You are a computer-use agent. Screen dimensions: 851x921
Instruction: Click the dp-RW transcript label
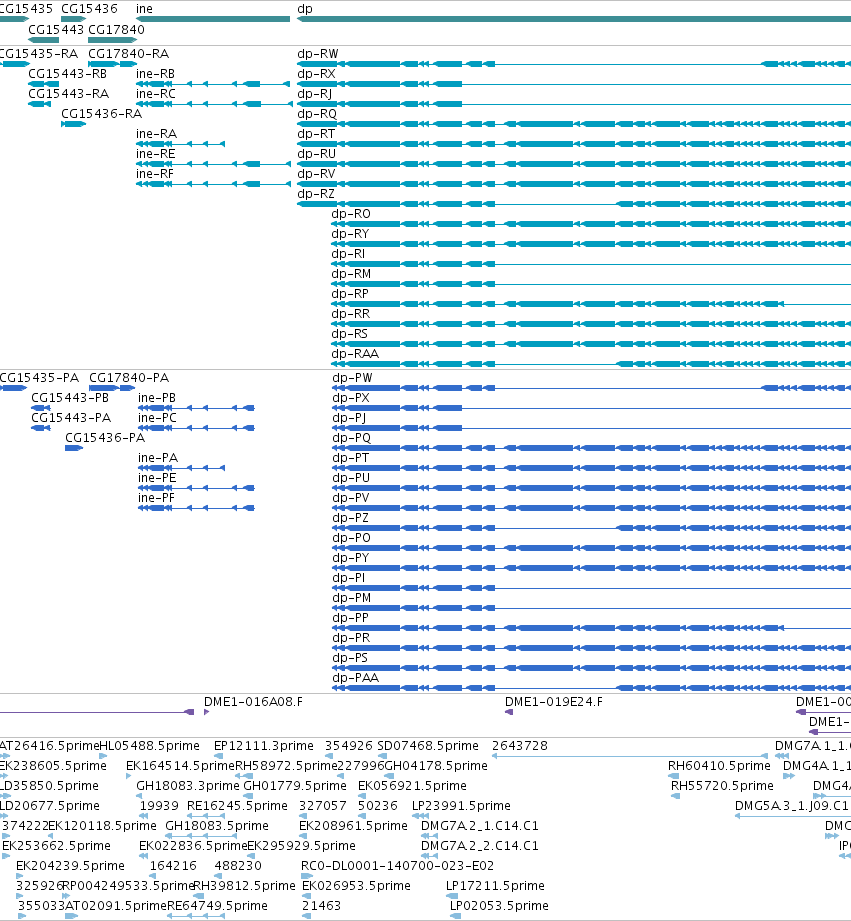click(318, 53)
